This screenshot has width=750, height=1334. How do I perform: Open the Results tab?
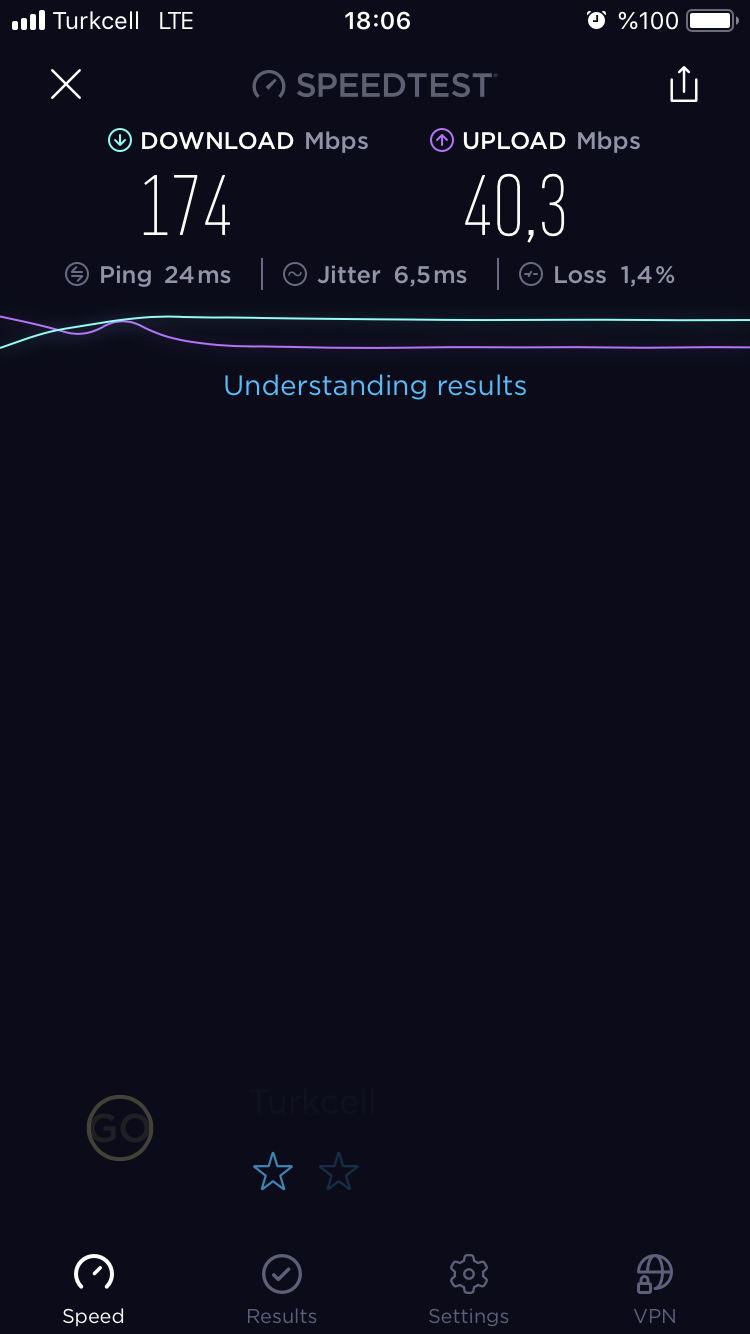click(281, 1290)
